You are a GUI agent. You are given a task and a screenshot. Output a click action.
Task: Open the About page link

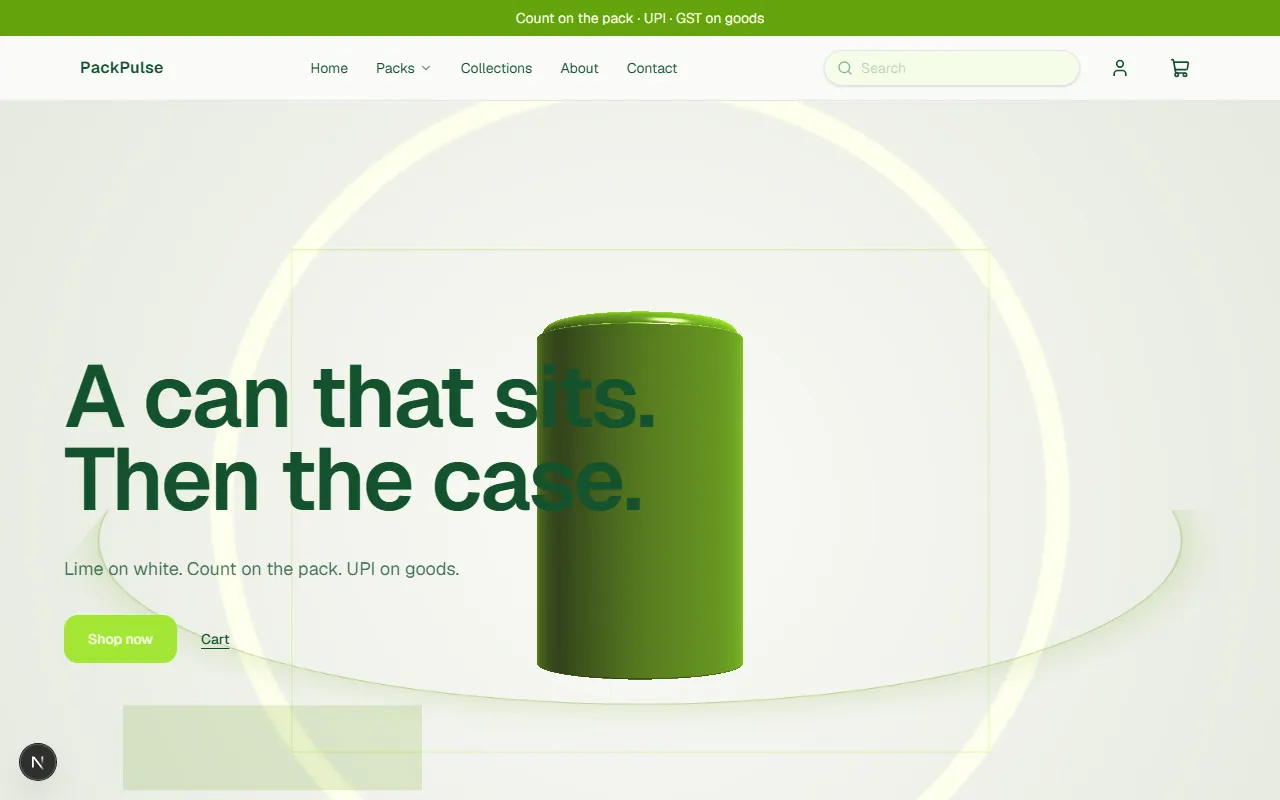coord(579,68)
